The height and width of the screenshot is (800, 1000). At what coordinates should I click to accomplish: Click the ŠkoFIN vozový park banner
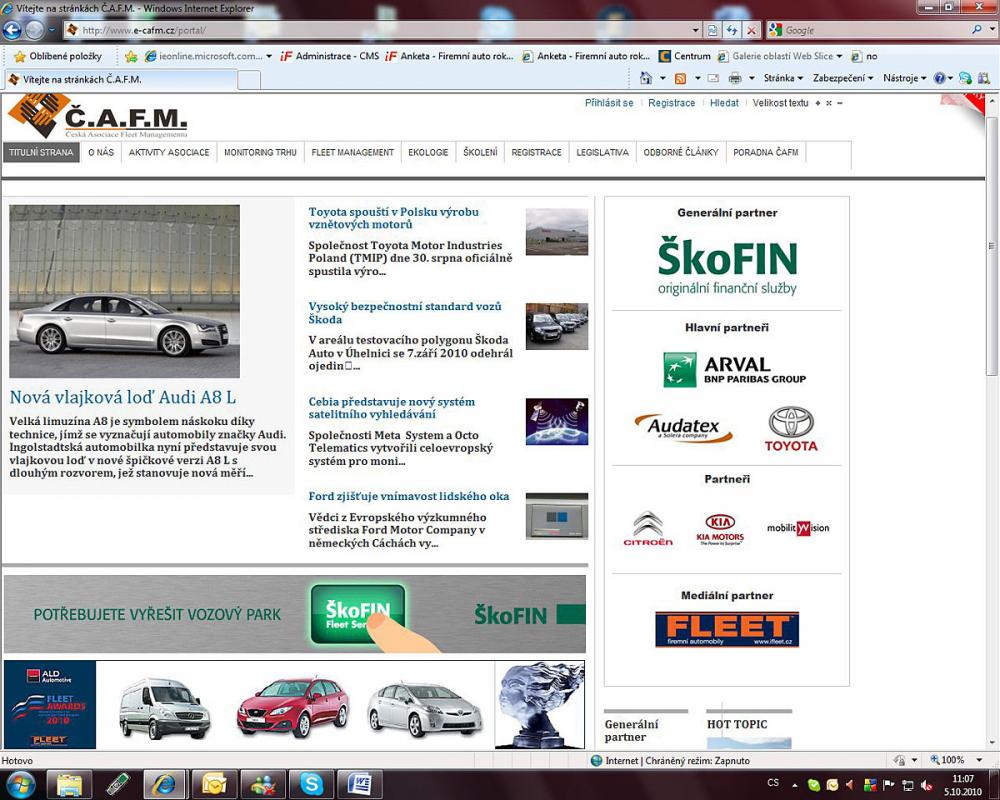[295, 614]
